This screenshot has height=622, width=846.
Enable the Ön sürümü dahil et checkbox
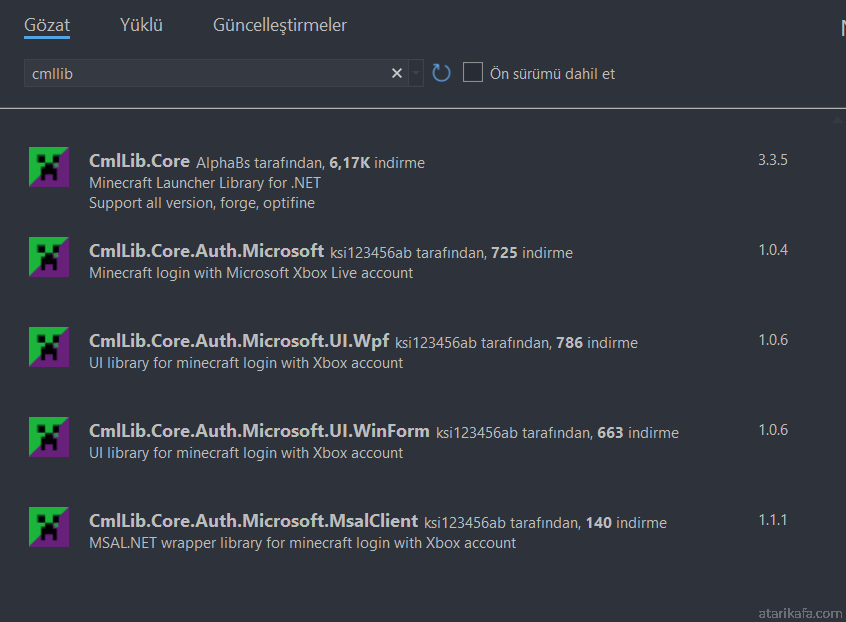pos(473,72)
